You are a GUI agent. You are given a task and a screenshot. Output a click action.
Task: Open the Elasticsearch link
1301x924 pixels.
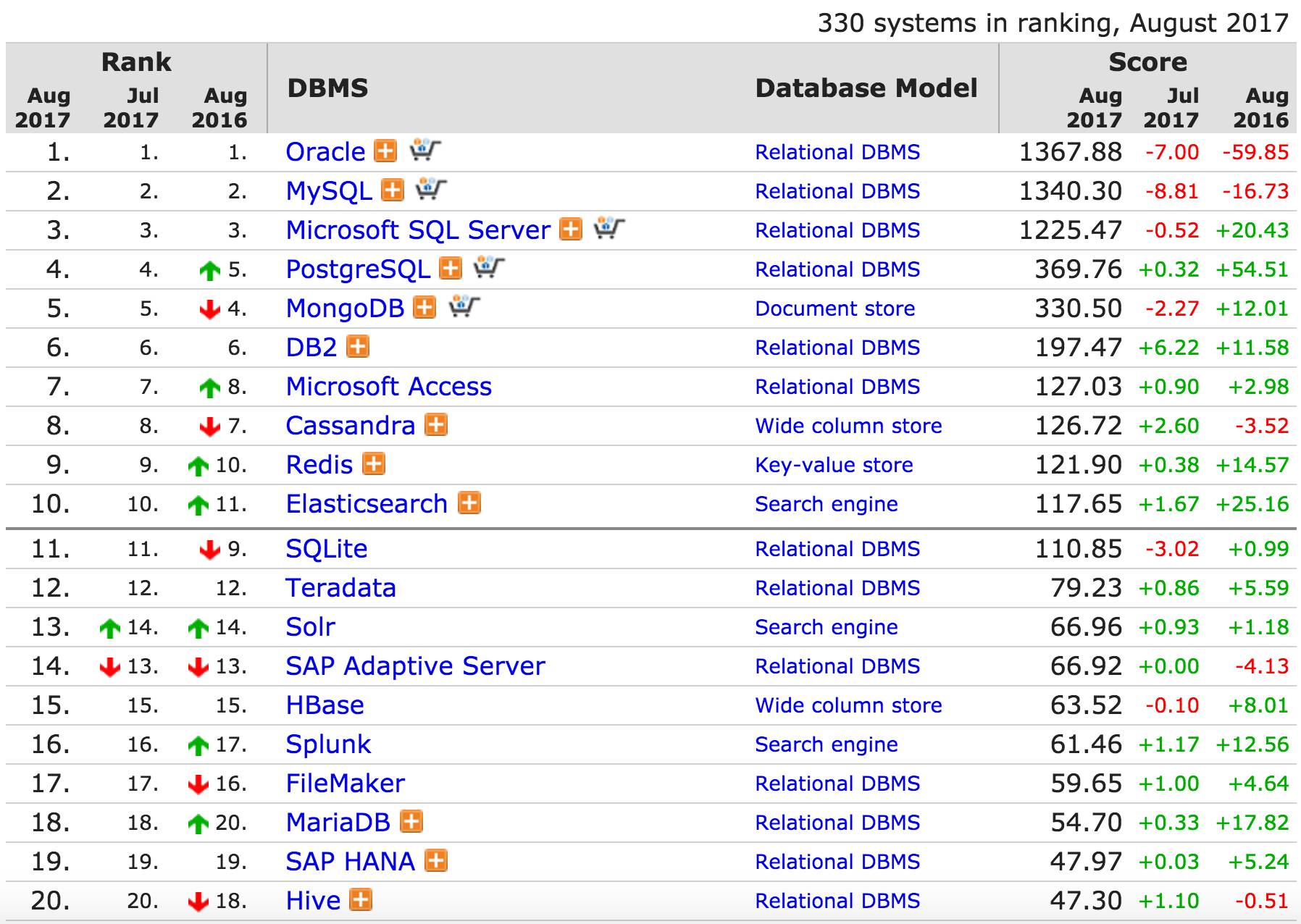(367, 504)
